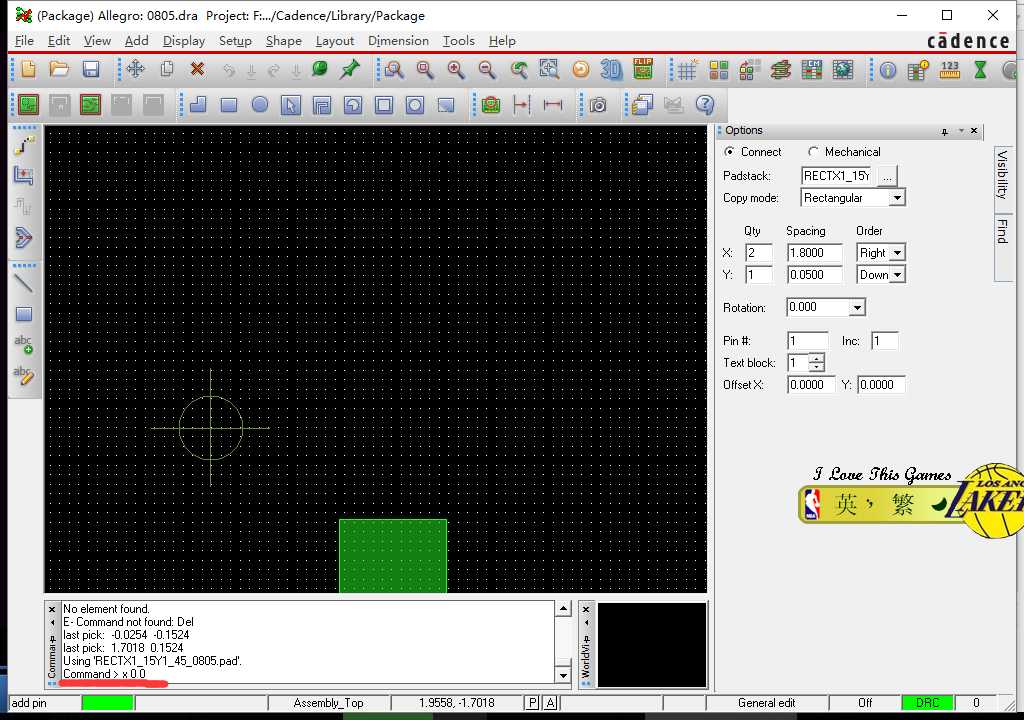The width and height of the screenshot is (1024, 720).
Task: Toggle the A button in status bar
Action: click(x=551, y=703)
